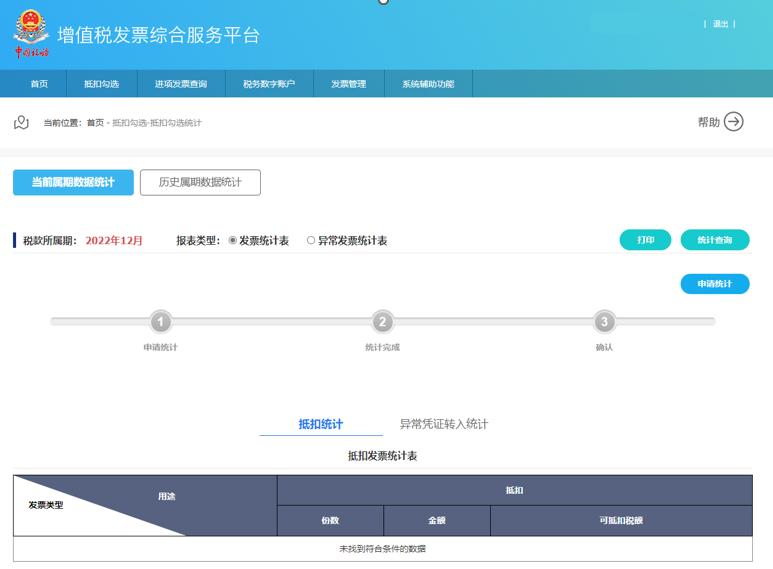773x569 pixels.
Task: Click step 1 申请统计 progress marker
Action: pyautogui.click(x=160, y=322)
